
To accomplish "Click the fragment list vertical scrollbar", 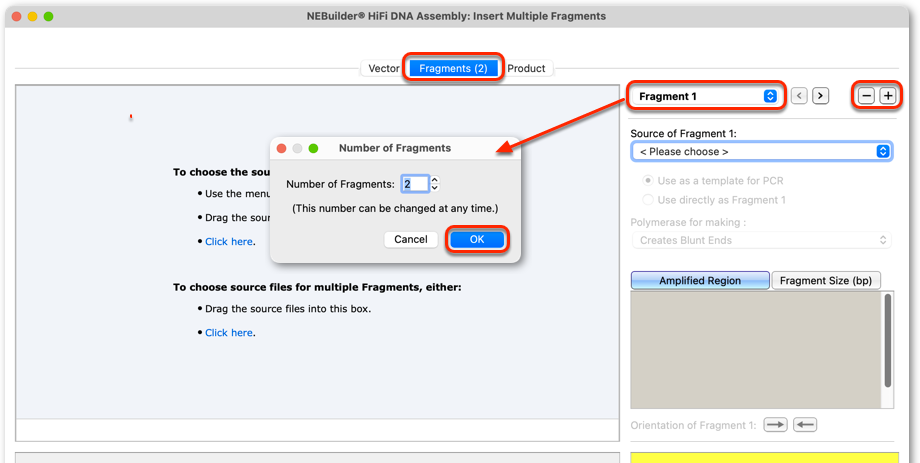I will [x=887, y=340].
